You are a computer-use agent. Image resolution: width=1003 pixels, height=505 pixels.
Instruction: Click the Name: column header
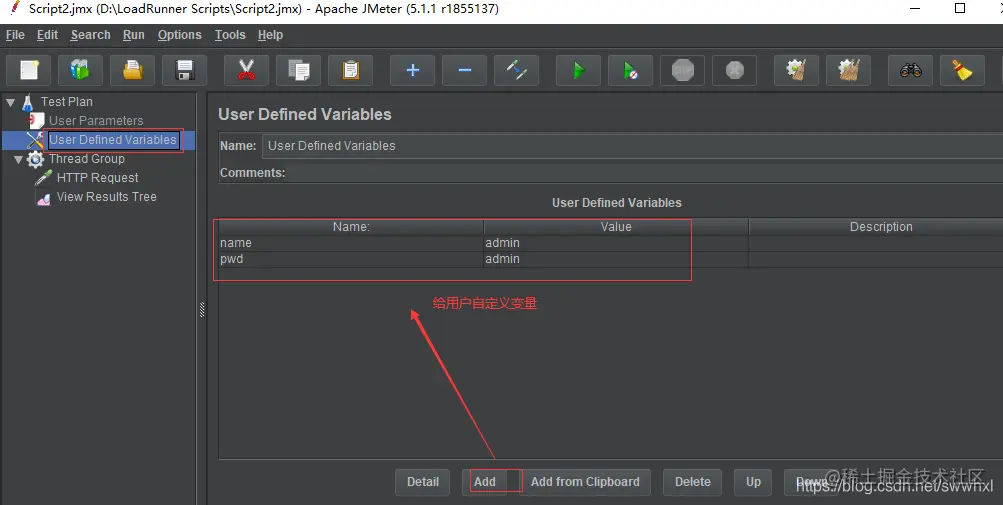pos(351,227)
